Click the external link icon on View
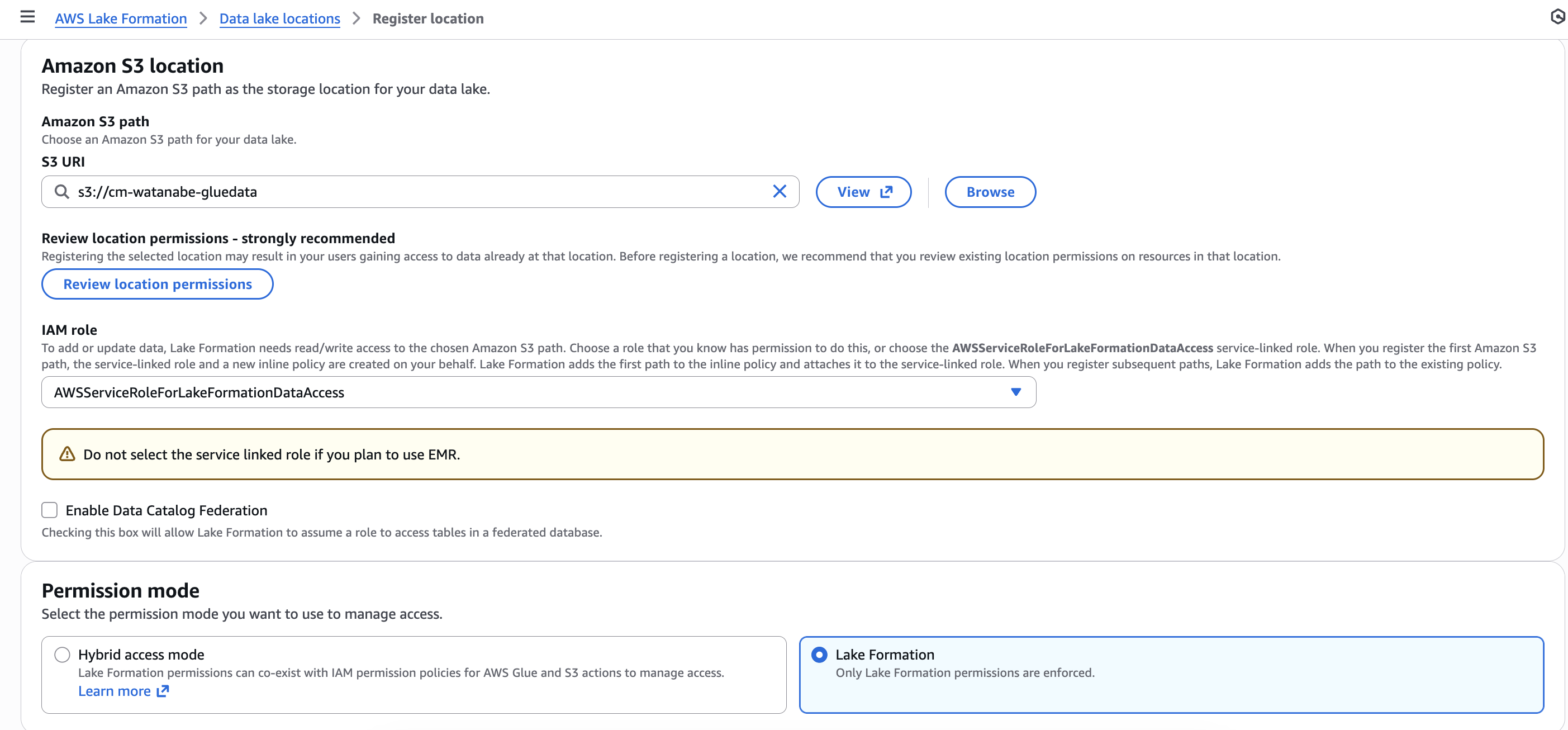 coord(886,192)
